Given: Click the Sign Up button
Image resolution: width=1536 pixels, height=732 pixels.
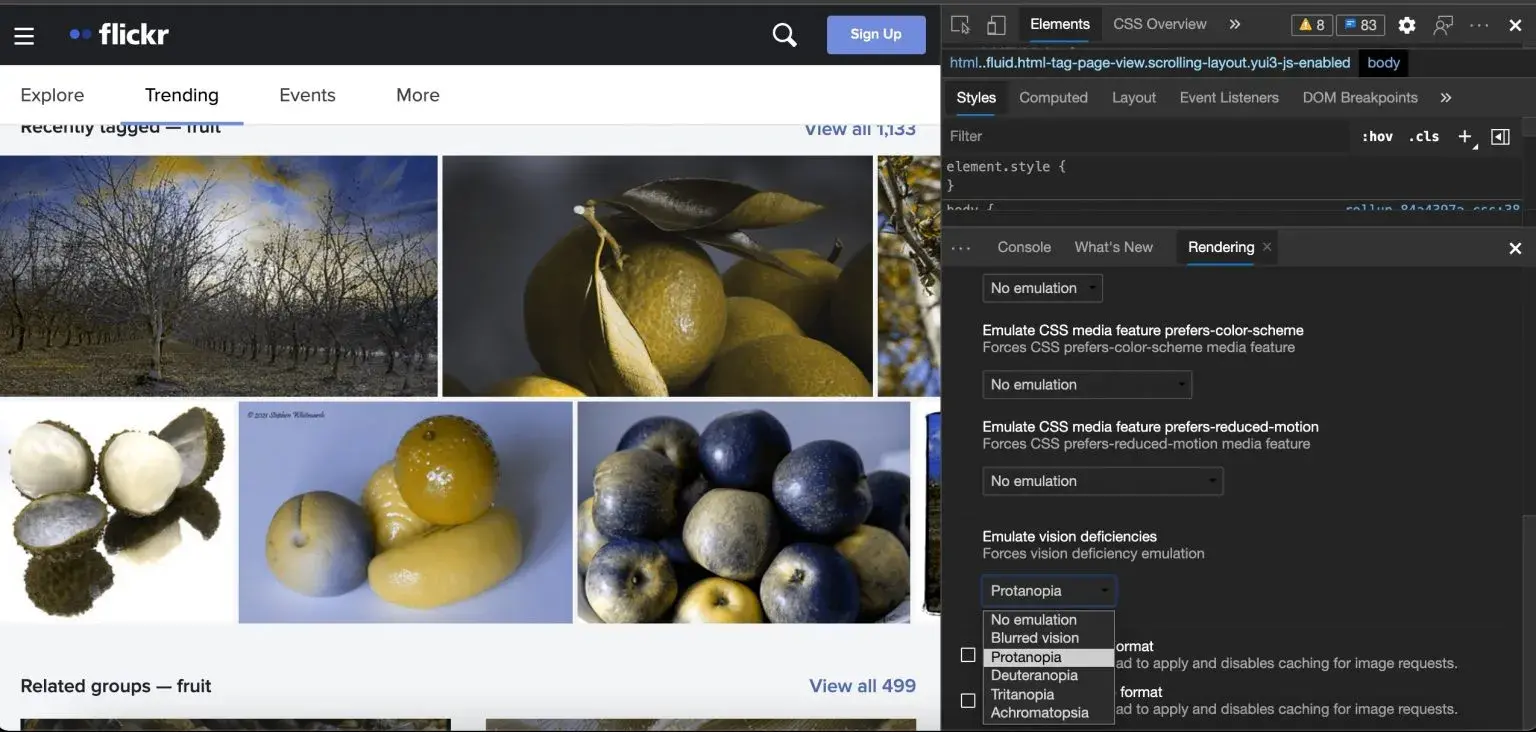Looking at the screenshot, I should [x=876, y=35].
